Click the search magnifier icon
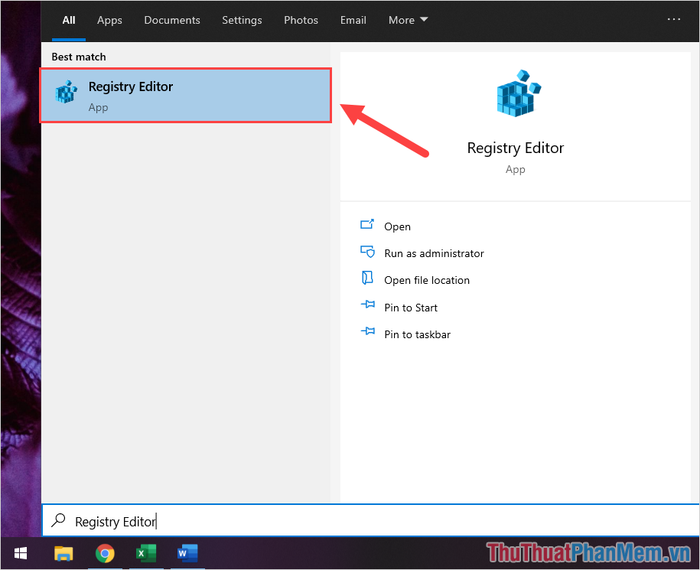Viewport: 700px width, 570px height. (x=58, y=520)
